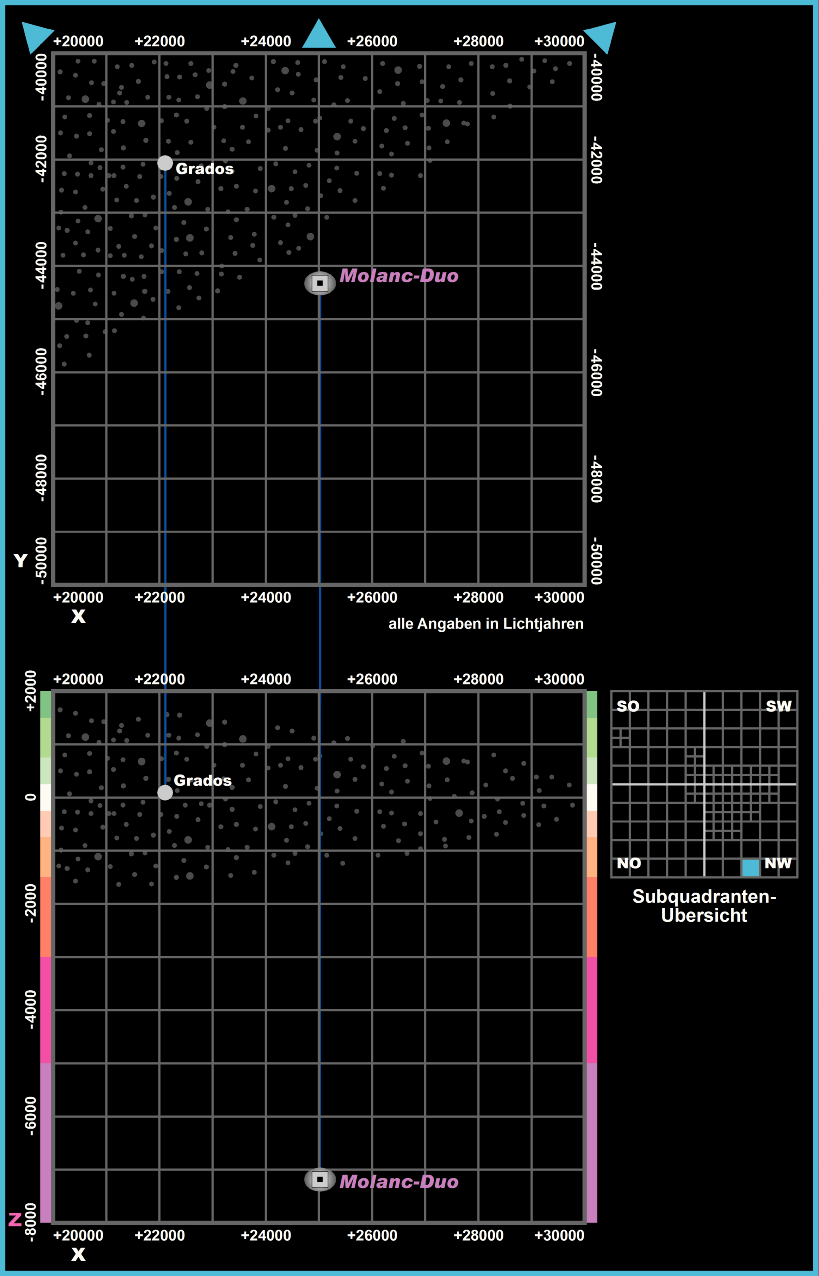Pick the top green segment on right color bar

tap(591, 704)
